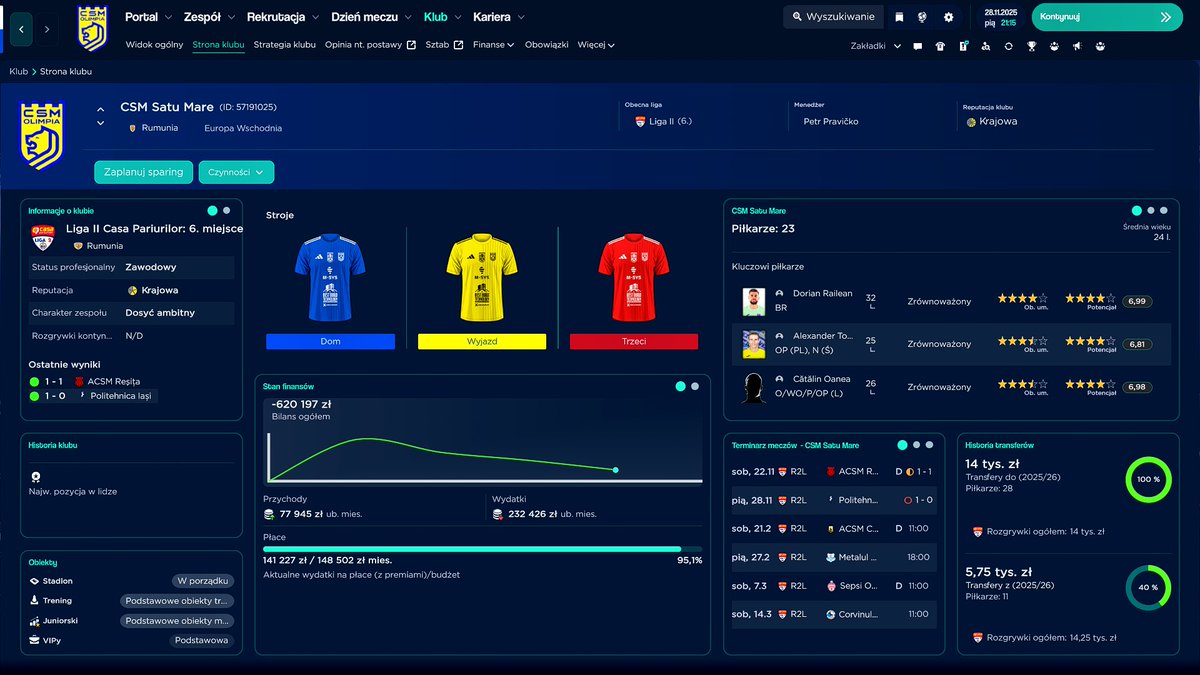Switch squad panel to third page dot
The height and width of the screenshot is (675, 1200).
point(1165,211)
